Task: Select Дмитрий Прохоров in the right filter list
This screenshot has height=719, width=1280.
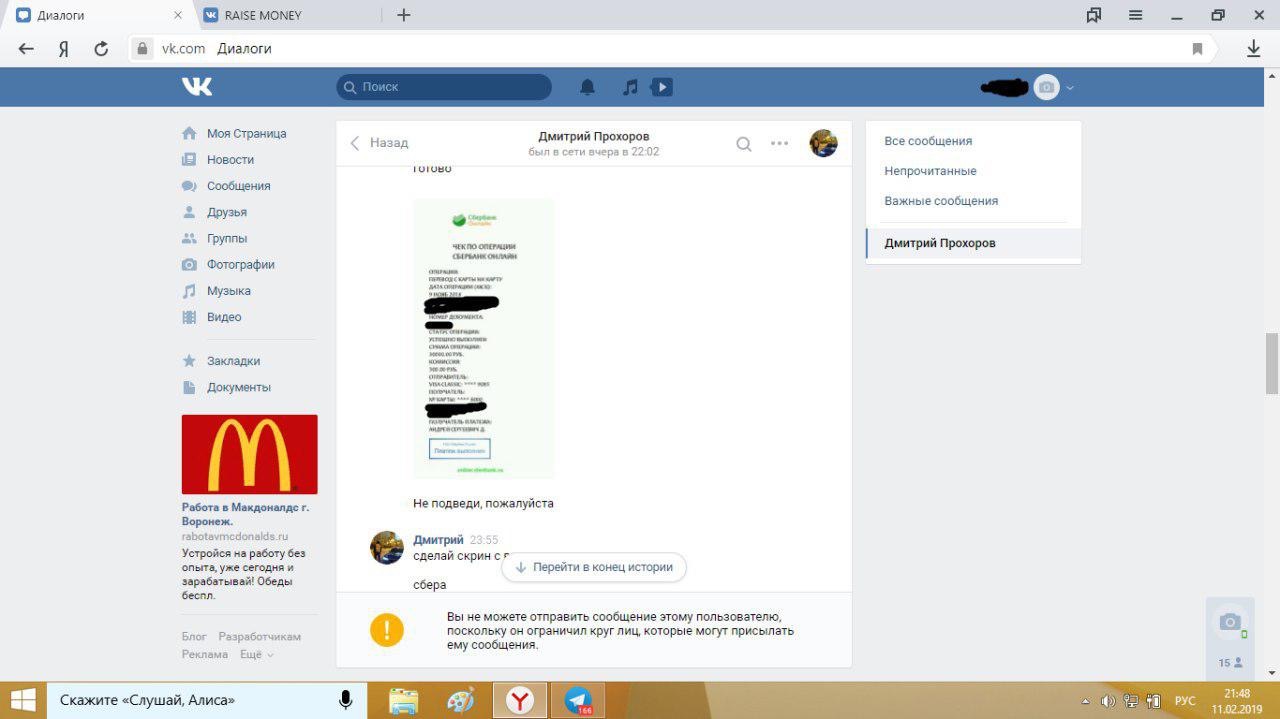Action: click(973, 243)
